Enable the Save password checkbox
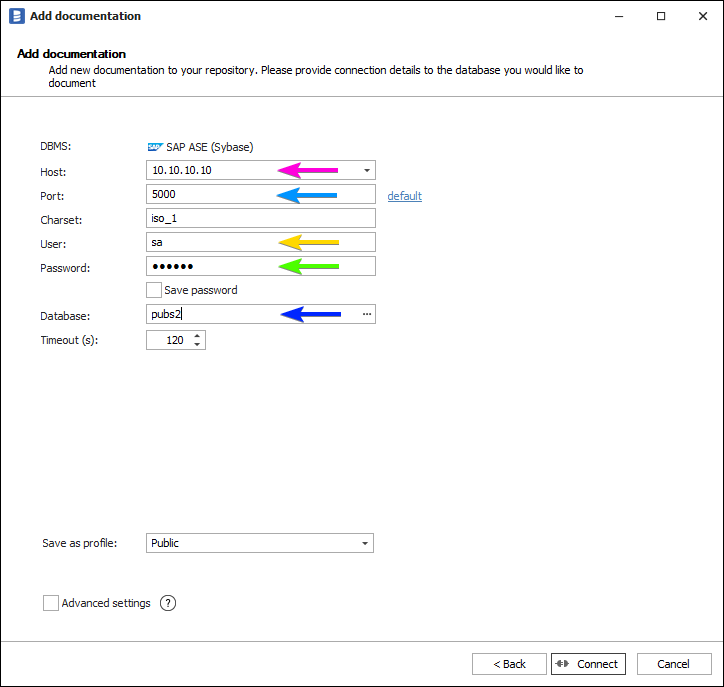Image resolution: width=724 pixels, height=687 pixels. point(154,290)
